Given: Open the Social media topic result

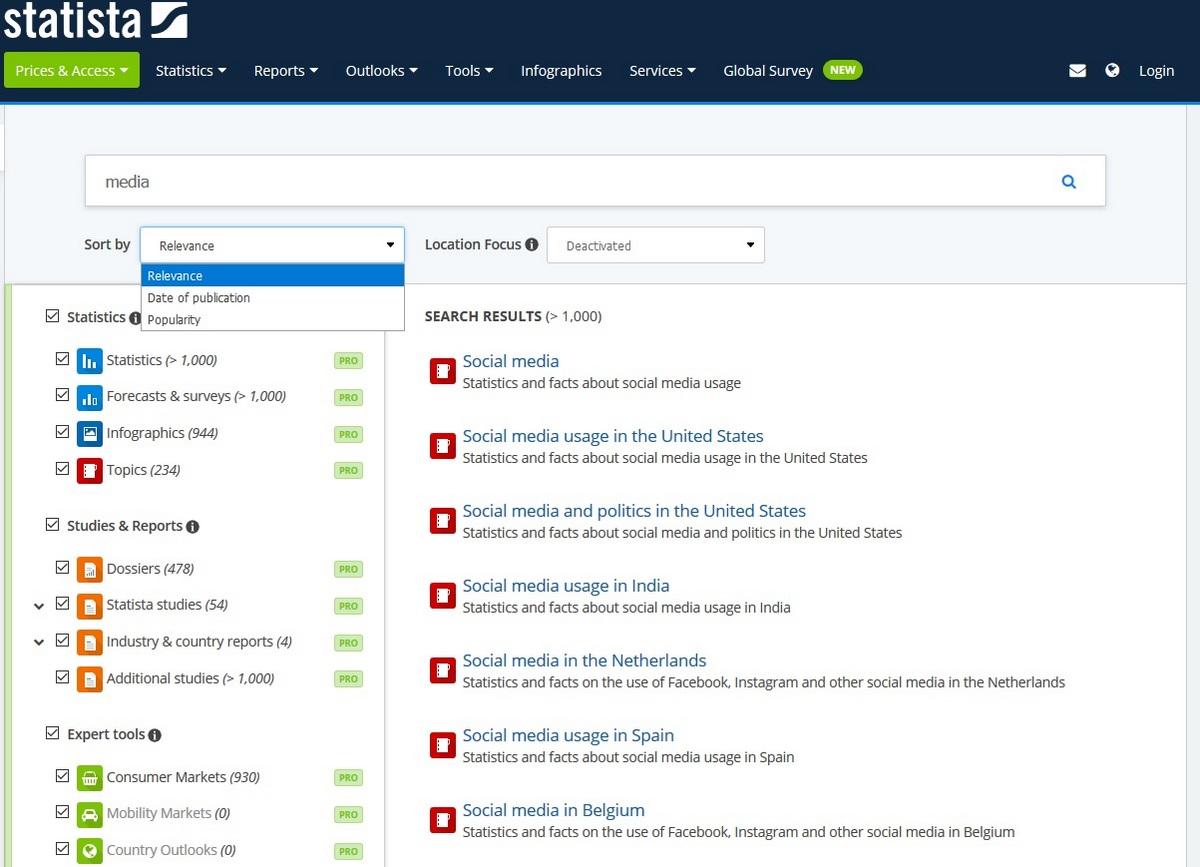Looking at the screenshot, I should (510, 361).
